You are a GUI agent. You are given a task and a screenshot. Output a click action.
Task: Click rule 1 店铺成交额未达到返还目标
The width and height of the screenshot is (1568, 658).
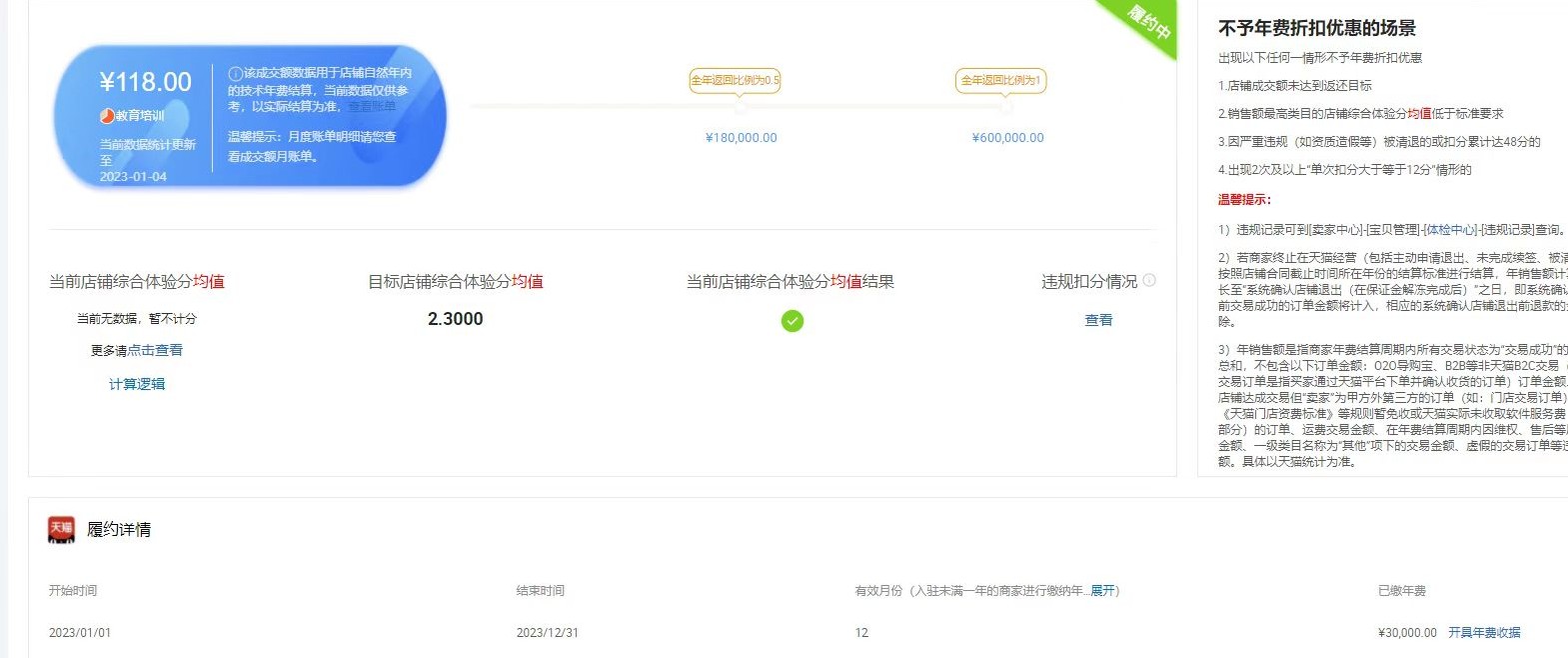(1295, 86)
